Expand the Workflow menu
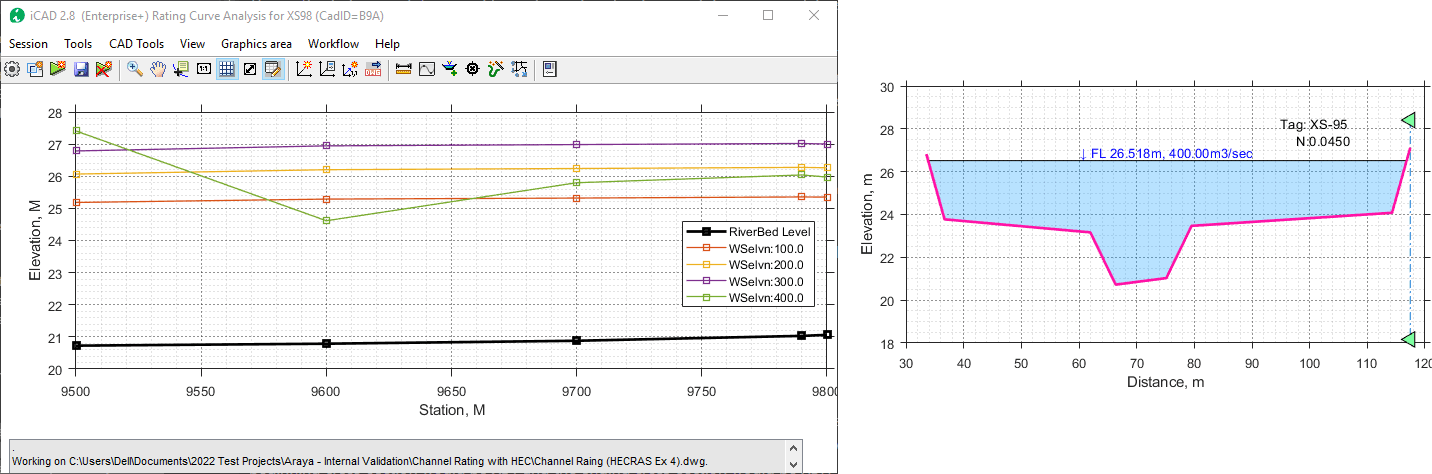Screen dimensions: 1432x474 coord(333,44)
